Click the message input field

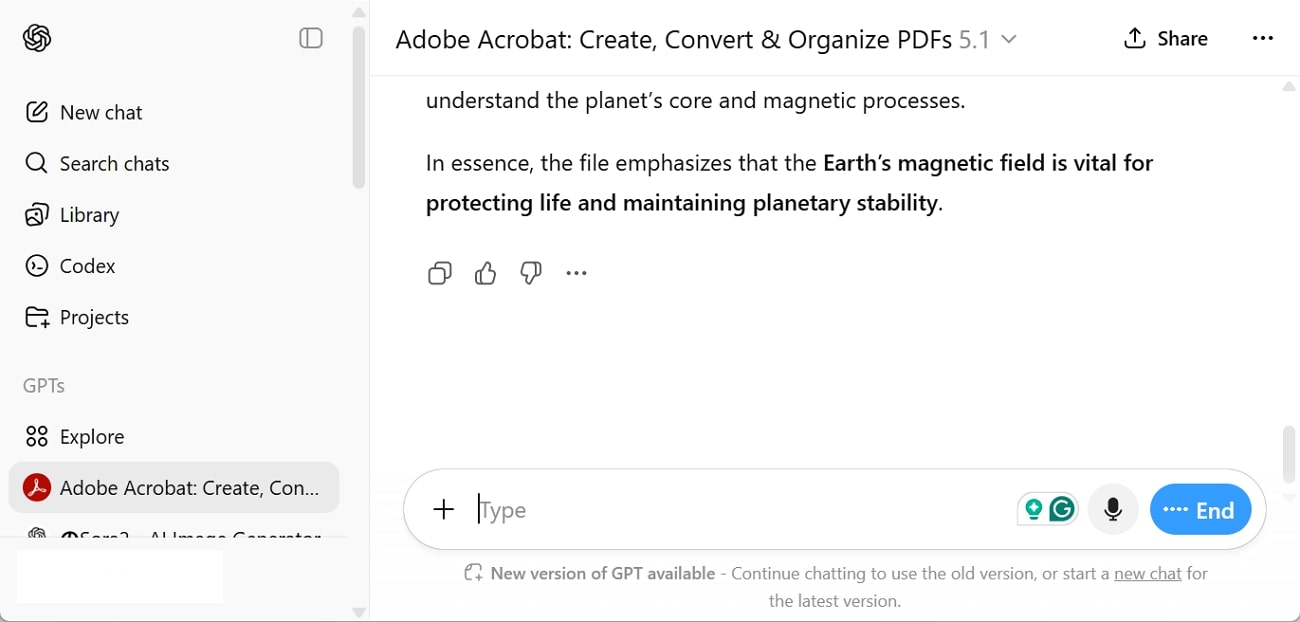tap(700, 509)
